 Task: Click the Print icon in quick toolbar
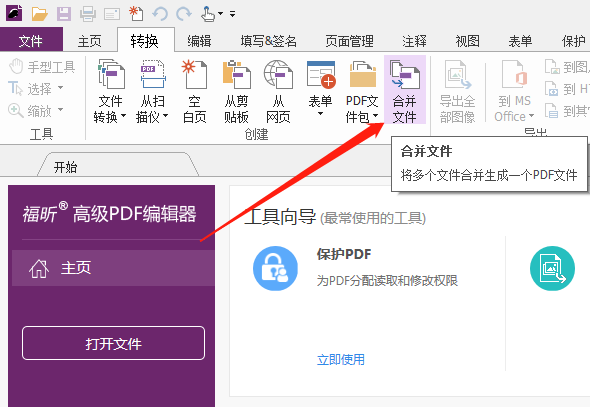[x=88, y=14]
